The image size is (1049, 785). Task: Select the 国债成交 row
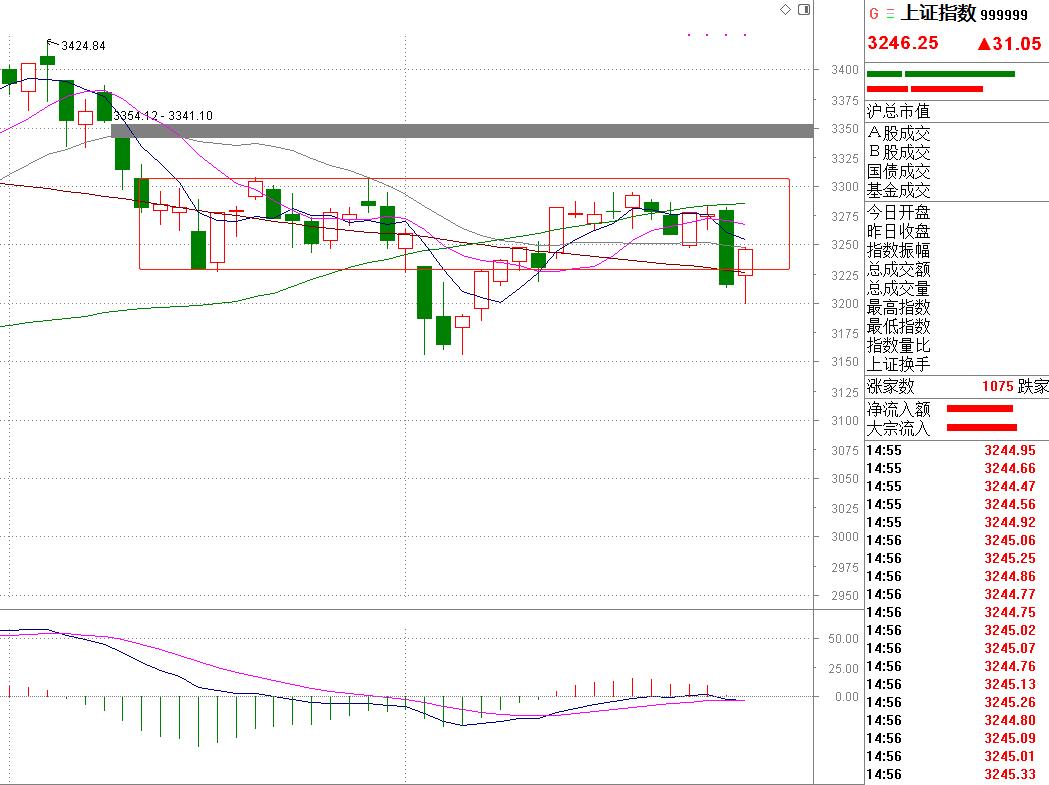click(x=957, y=171)
